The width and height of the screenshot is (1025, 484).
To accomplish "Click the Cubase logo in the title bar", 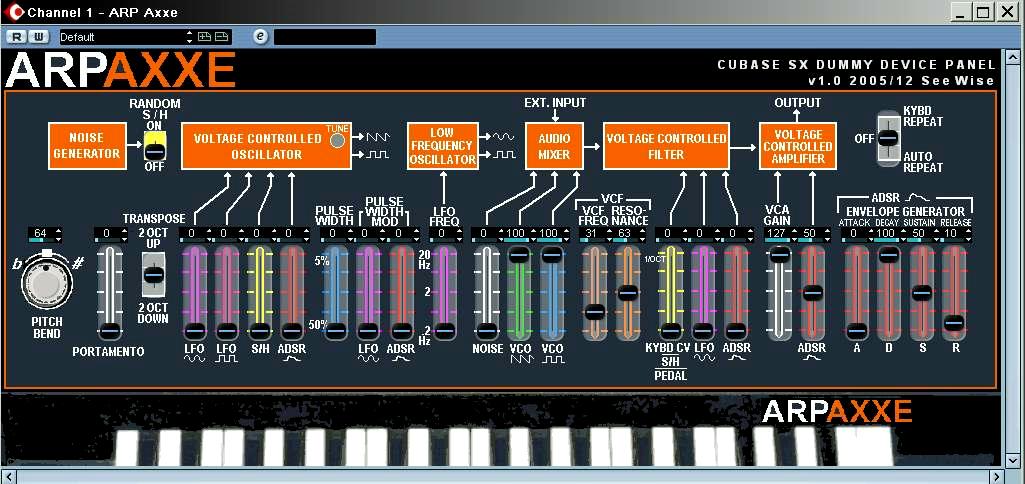I will pos(14,12).
